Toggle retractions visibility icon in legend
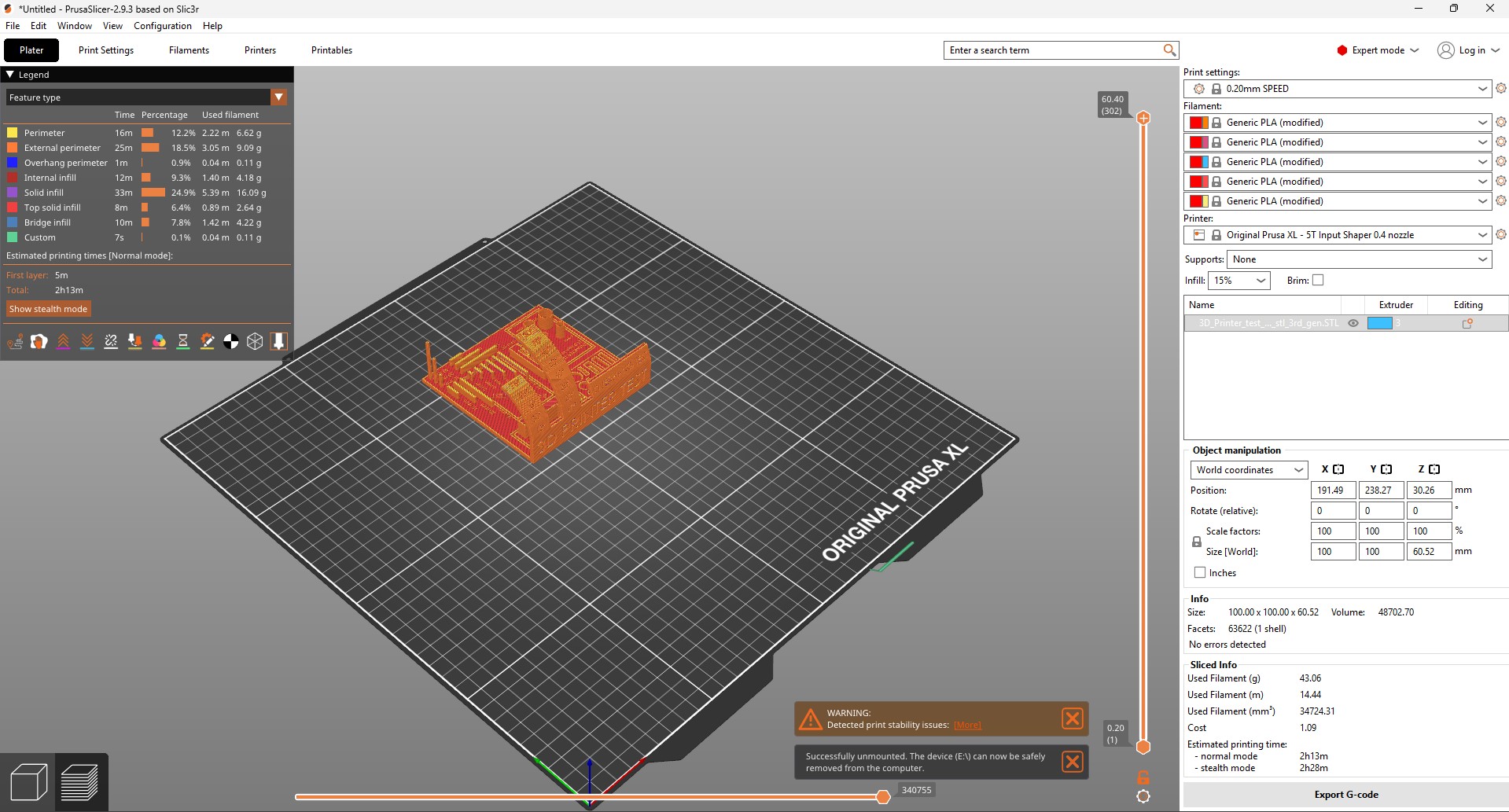The height and width of the screenshot is (812, 1509). point(63,341)
